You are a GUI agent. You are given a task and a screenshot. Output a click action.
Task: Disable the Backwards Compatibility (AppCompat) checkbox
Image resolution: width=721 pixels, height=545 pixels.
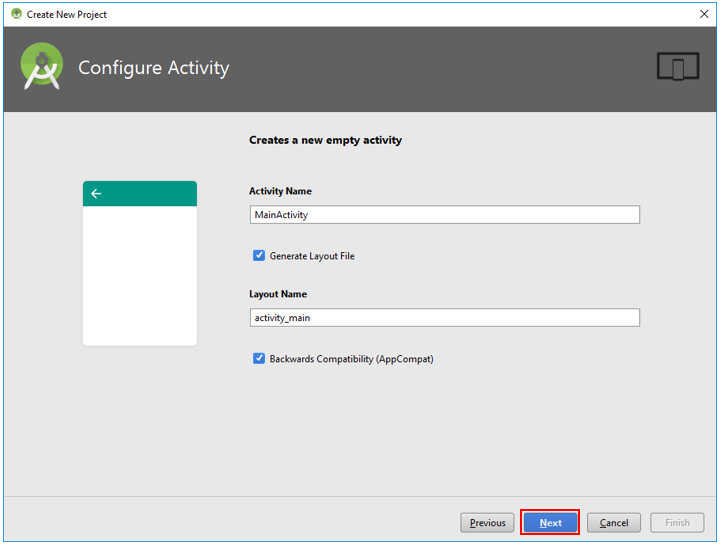coord(259,358)
